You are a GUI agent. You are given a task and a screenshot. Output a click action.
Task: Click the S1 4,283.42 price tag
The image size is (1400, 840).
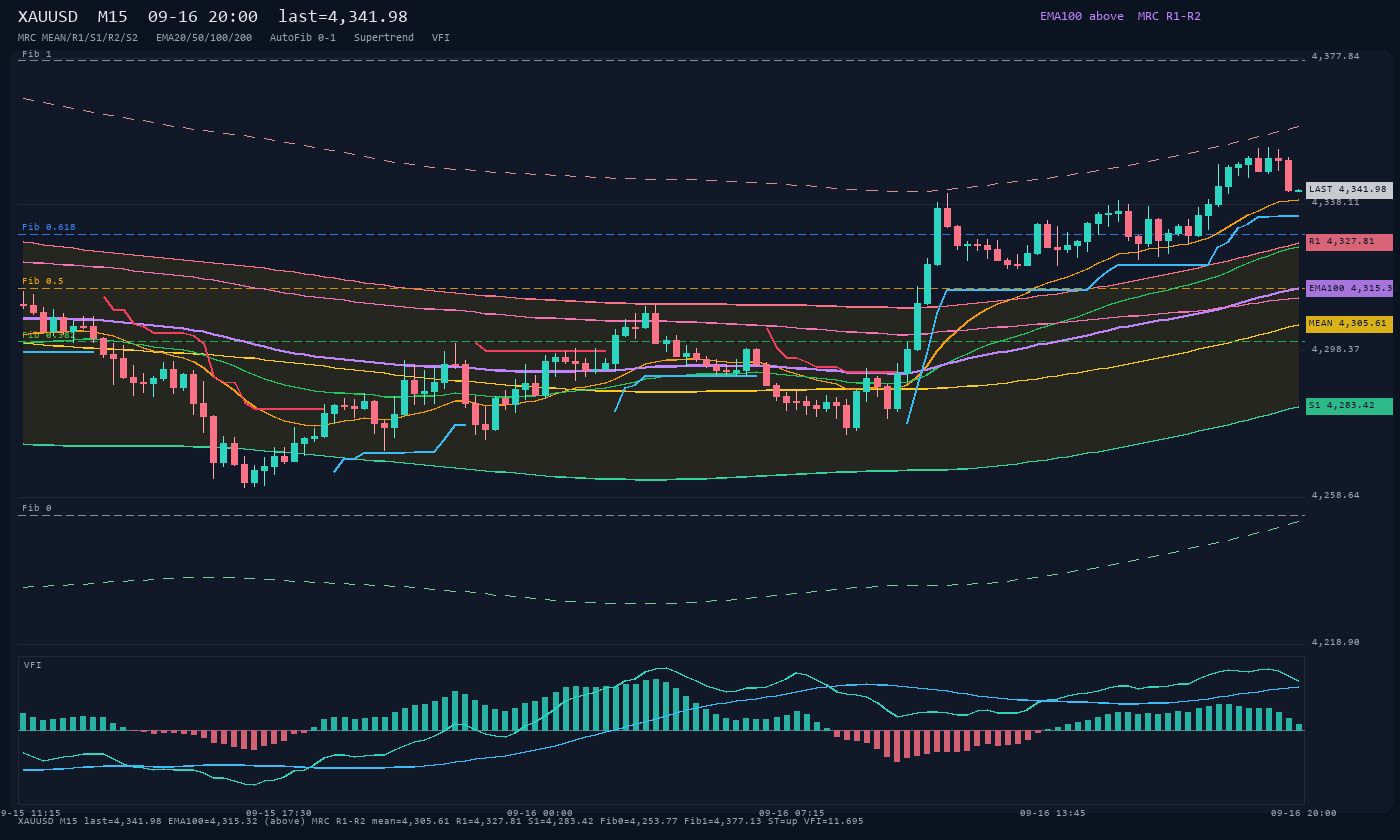(x=1349, y=406)
